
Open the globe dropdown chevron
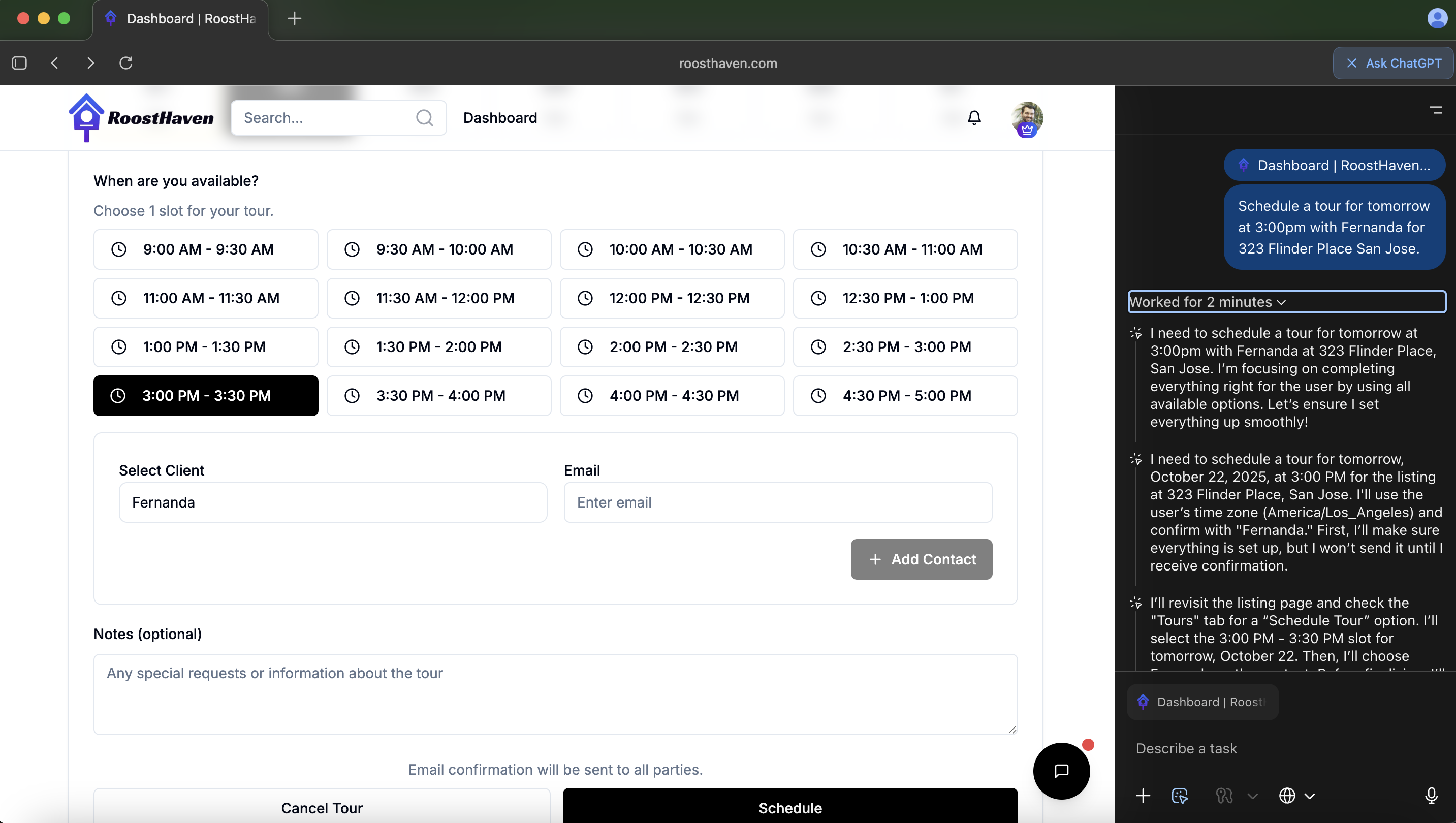(1310, 796)
